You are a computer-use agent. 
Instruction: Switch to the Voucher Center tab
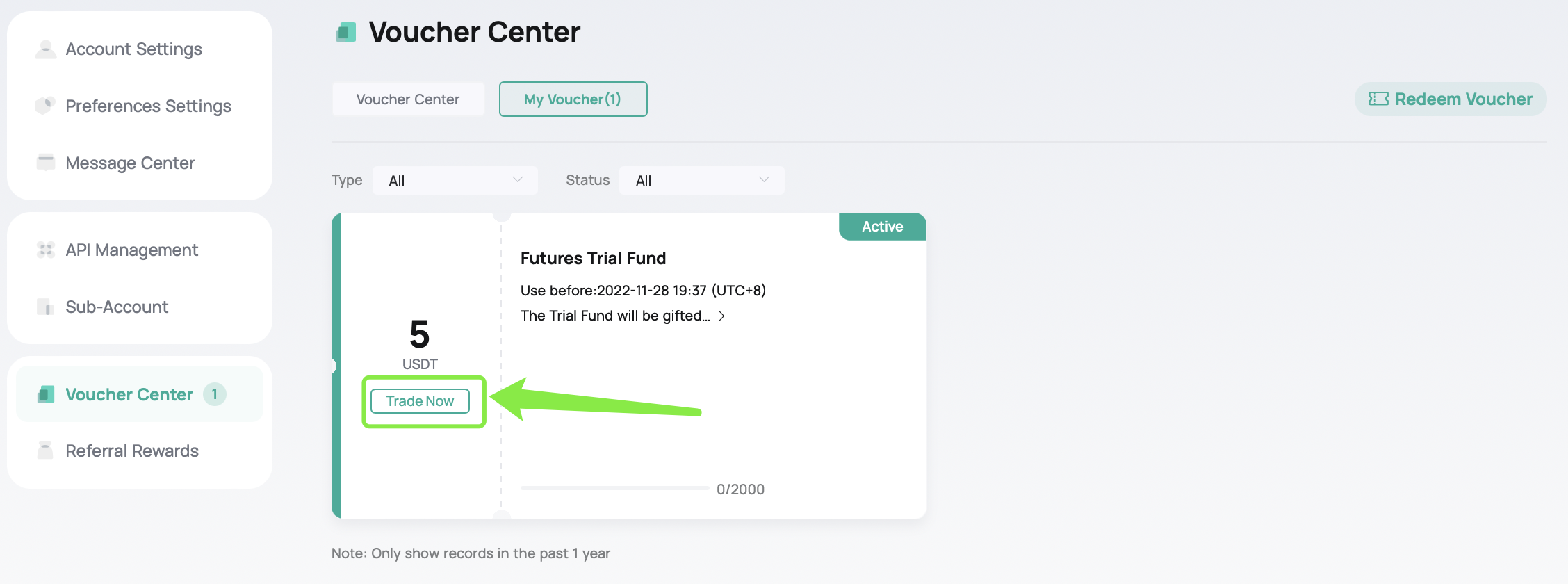(x=408, y=99)
